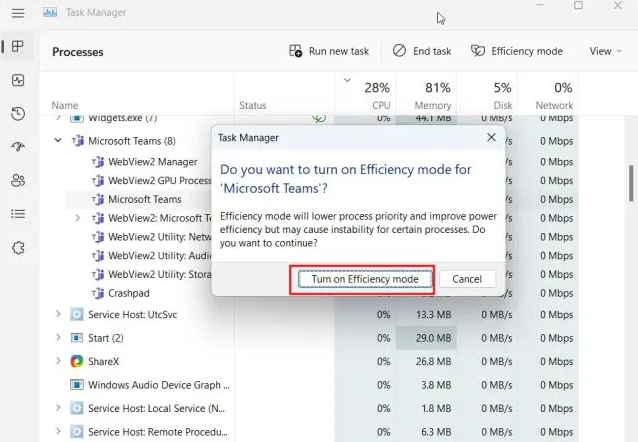The width and height of the screenshot is (638, 442).
Task: Click the Windows Audio Device Graph icon
Action: point(76,385)
